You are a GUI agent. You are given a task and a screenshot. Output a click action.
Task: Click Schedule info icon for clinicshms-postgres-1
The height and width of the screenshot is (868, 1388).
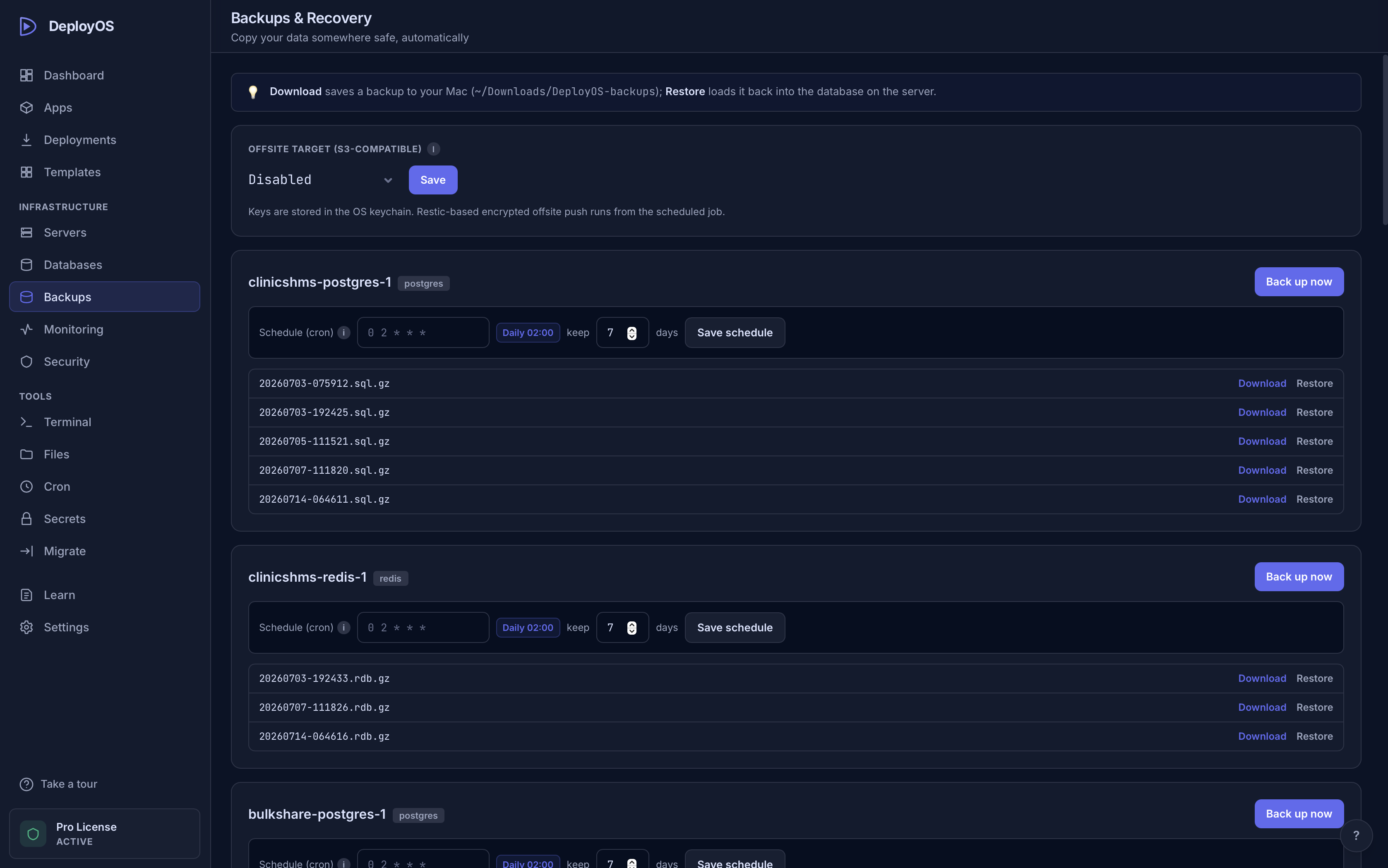pyautogui.click(x=344, y=332)
